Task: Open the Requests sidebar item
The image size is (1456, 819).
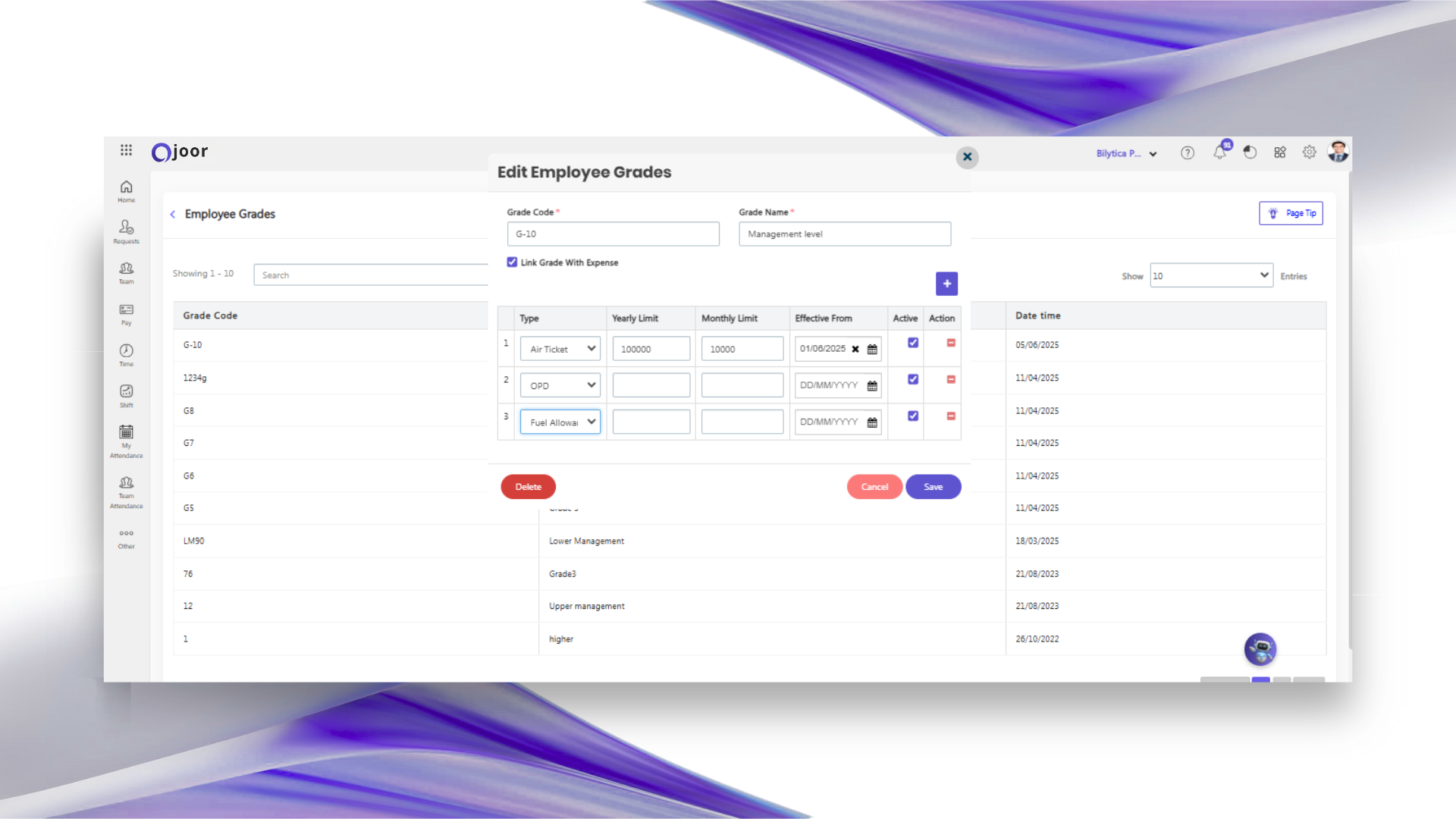Action: pos(127,231)
